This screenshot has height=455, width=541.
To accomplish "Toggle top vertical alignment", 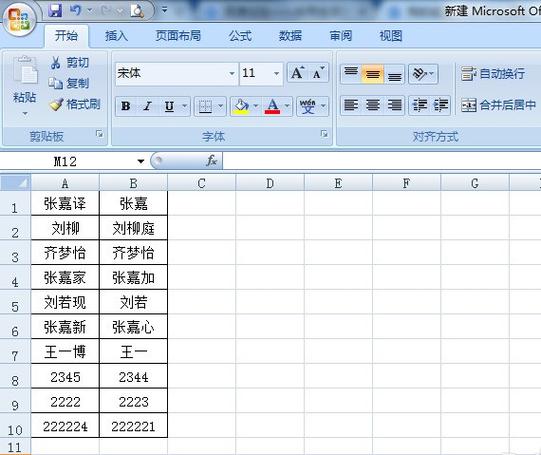I will tap(351, 73).
